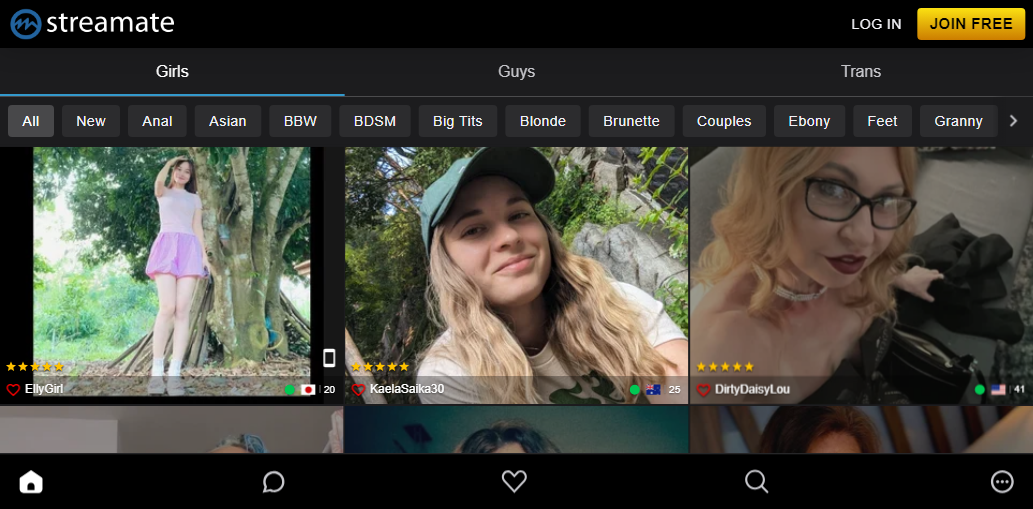Select the Feet category filter

[882, 121]
